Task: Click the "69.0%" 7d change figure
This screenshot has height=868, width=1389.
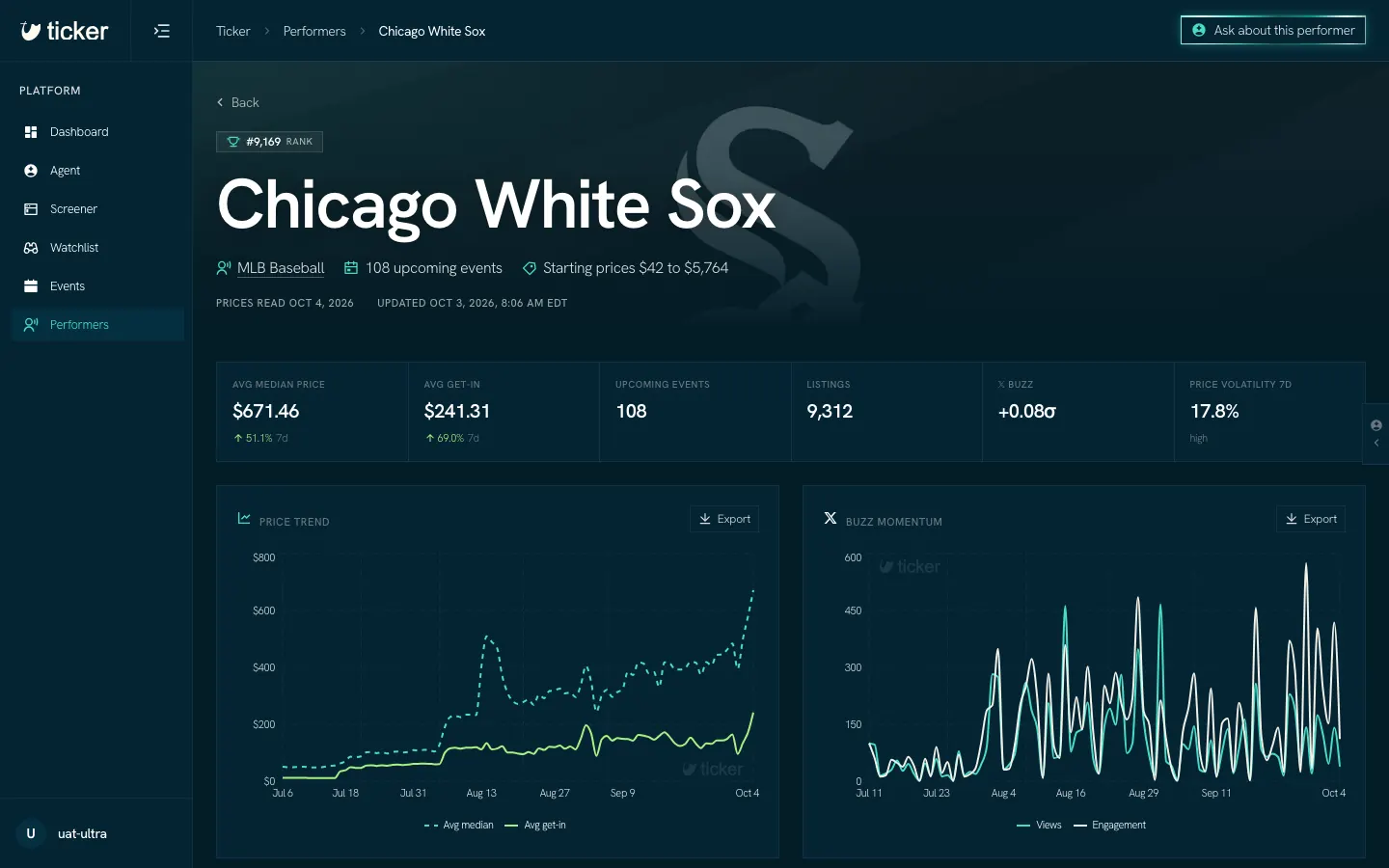Action: 450,438
